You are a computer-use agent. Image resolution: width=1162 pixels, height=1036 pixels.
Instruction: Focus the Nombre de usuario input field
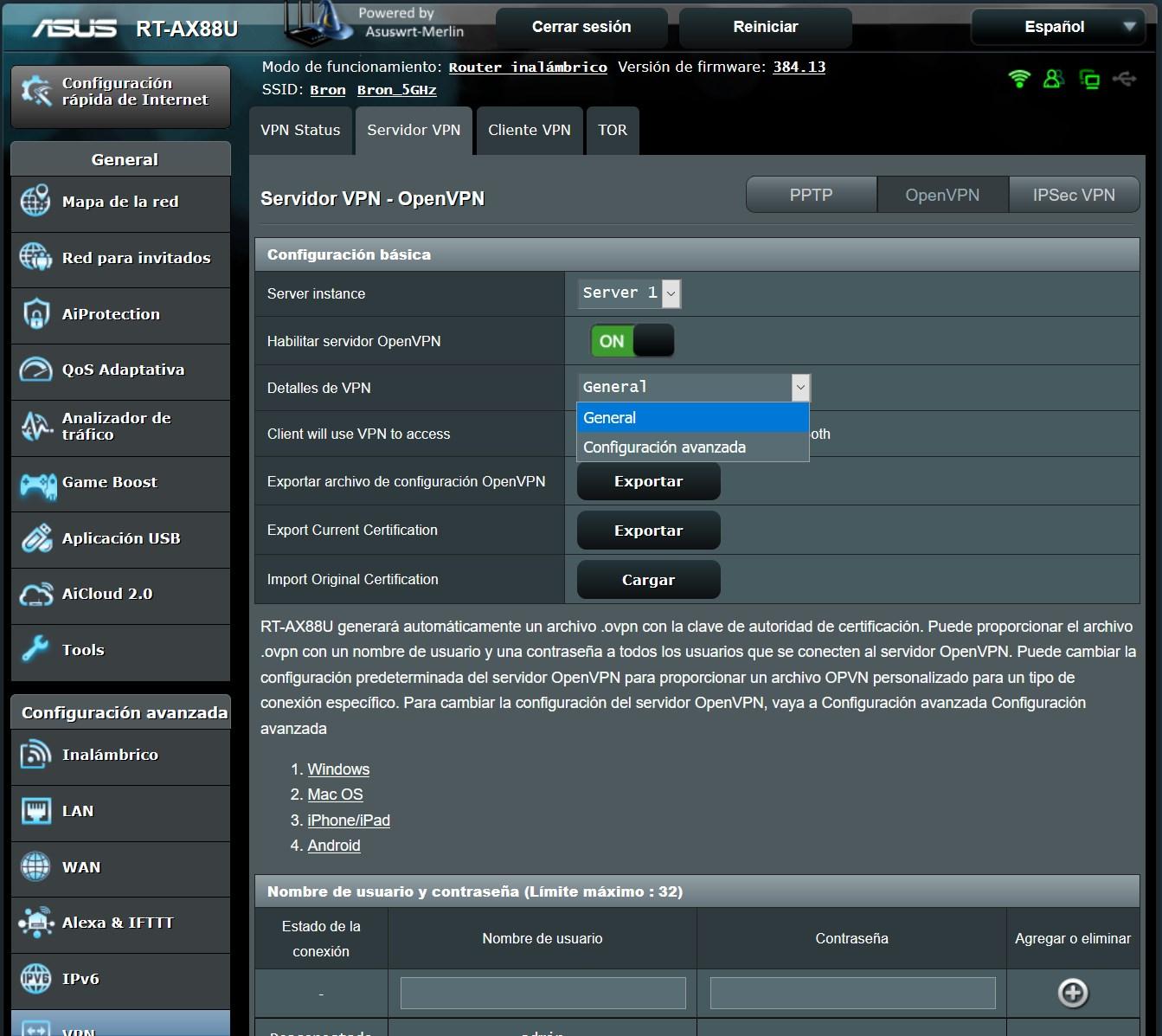(x=543, y=993)
